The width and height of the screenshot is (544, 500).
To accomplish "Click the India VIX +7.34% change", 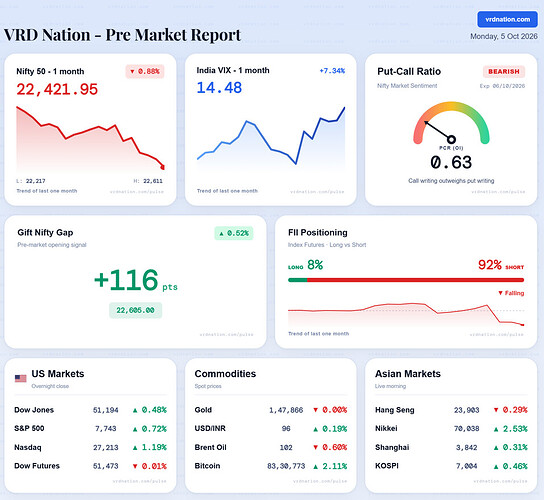I will (332, 71).
